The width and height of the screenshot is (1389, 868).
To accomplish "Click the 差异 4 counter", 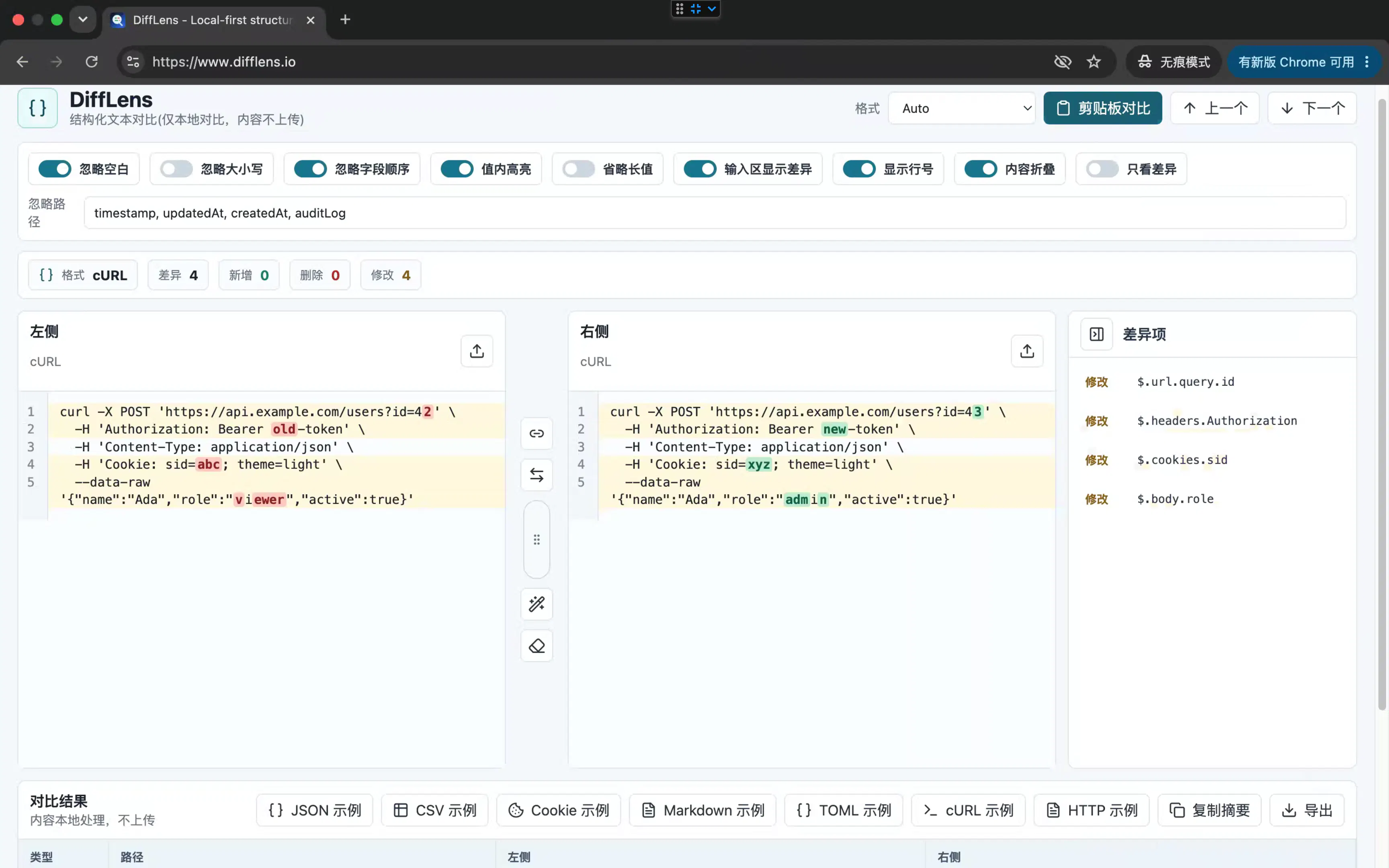I will click(x=178, y=275).
